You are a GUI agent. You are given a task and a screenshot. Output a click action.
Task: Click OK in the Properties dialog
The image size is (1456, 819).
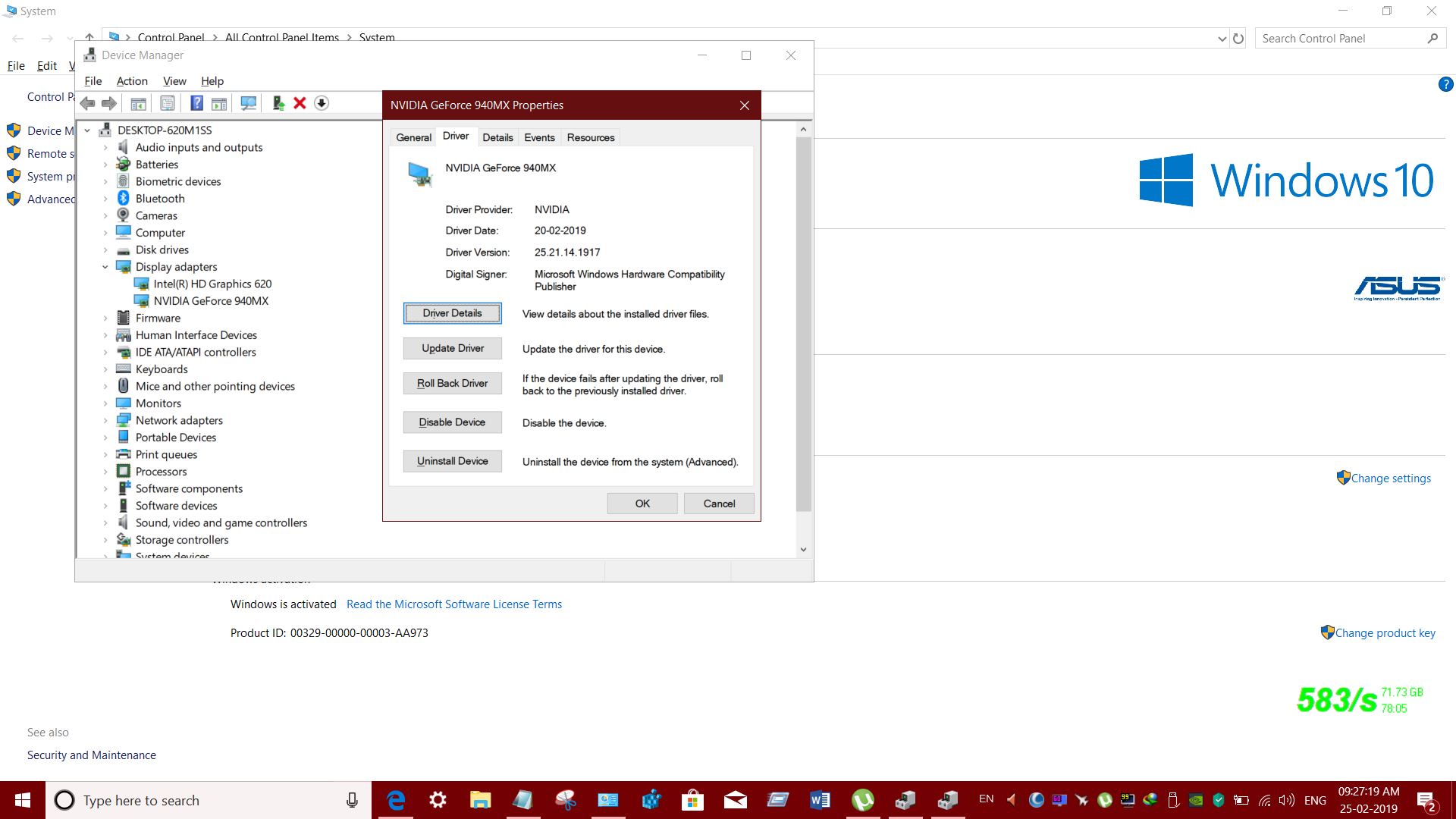642,504
